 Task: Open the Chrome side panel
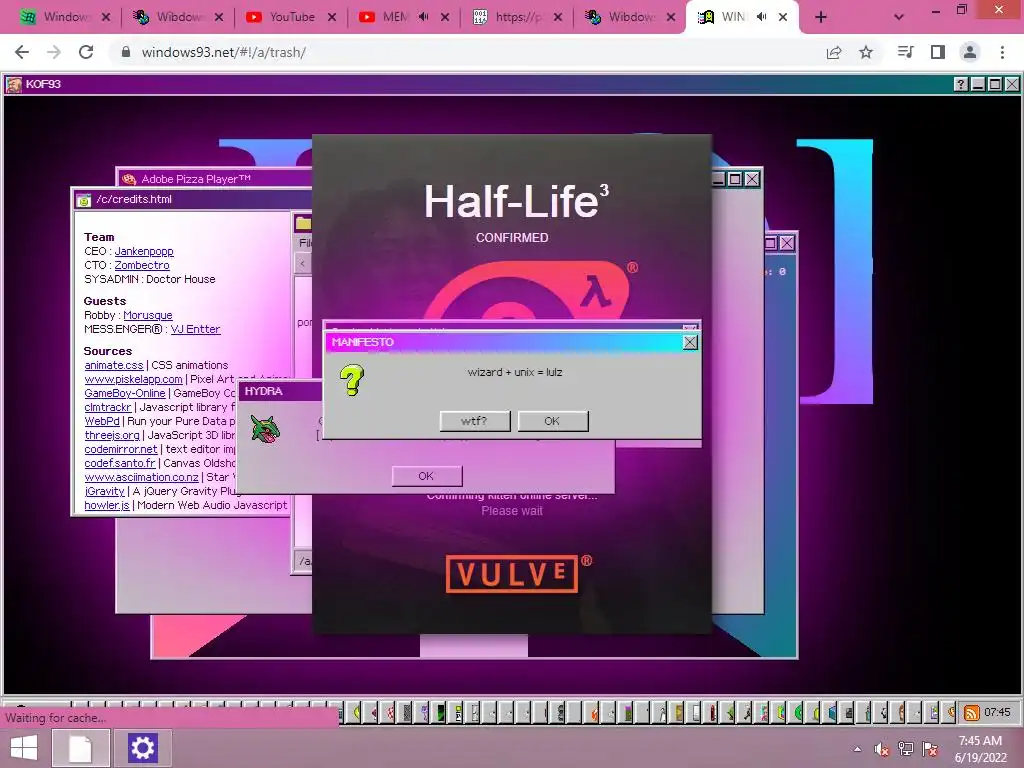click(938, 52)
